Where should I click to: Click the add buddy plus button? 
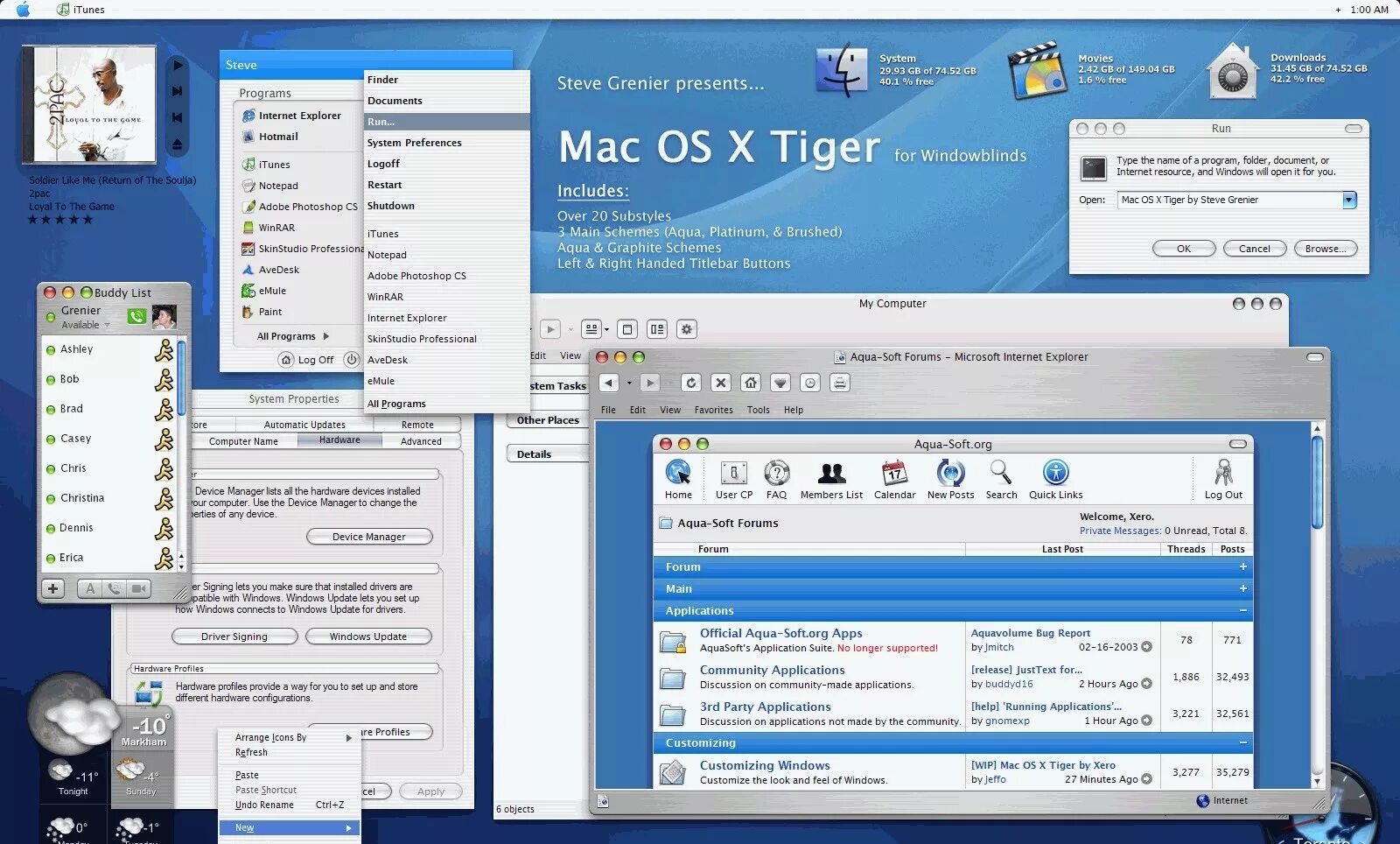(52, 588)
